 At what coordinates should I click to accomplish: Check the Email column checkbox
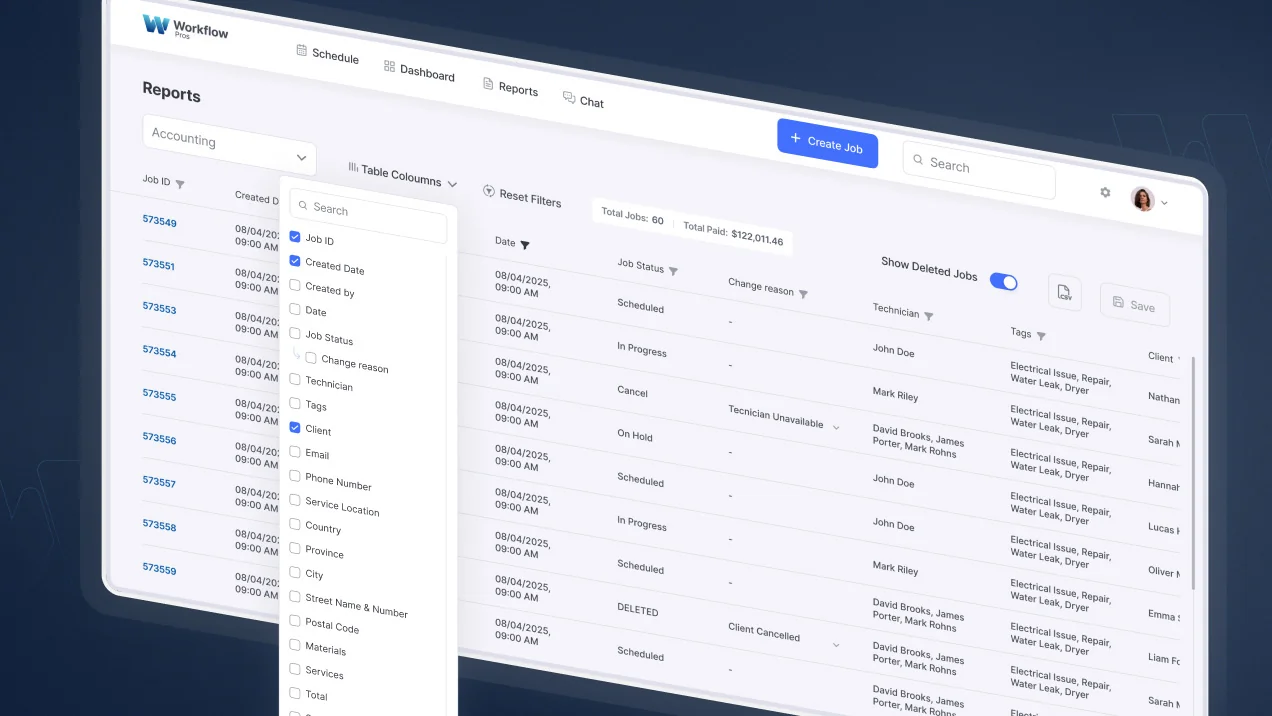click(x=295, y=452)
